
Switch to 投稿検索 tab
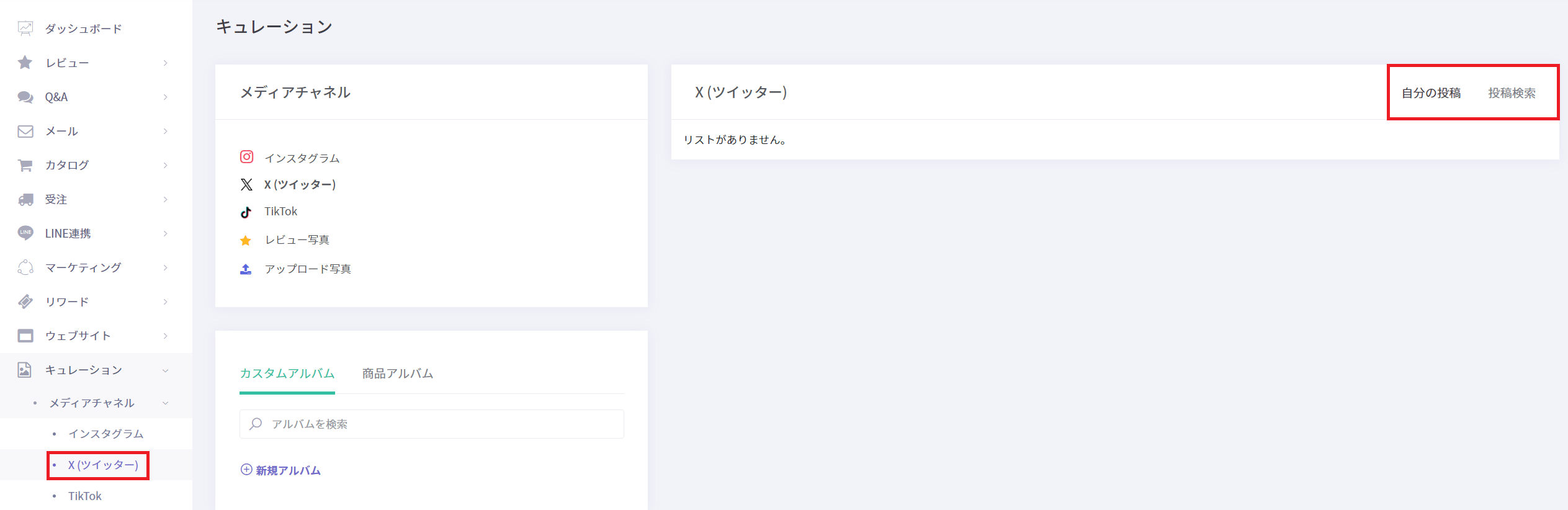click(1512, 93)
